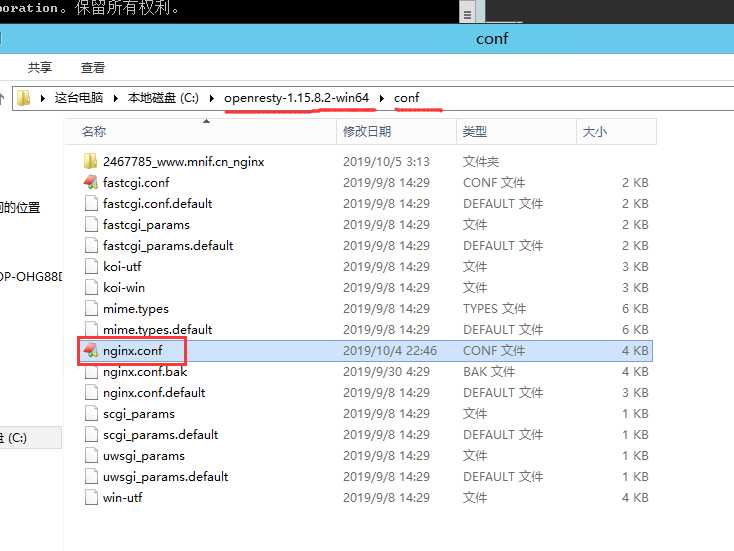This screenshot has height=551, width=734.
Task: Navigate to openresty-1.15.8.2-win64 breadcrumb
Action: tap(296, 98)
